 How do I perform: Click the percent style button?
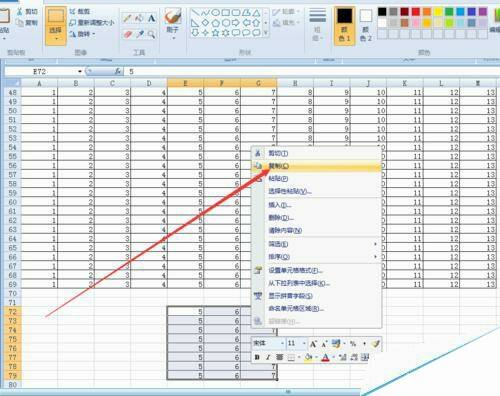pyautogui.click(x=353, y=343)
